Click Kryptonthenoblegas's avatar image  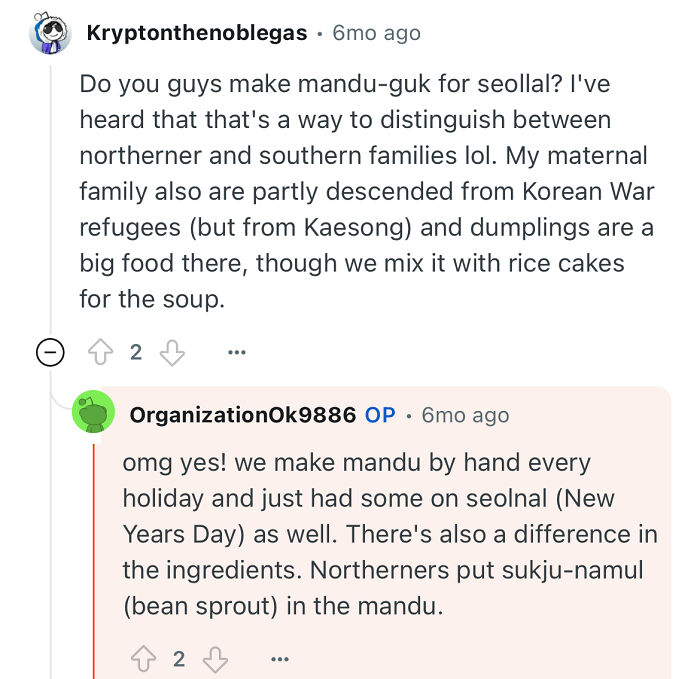pos(50,33)
